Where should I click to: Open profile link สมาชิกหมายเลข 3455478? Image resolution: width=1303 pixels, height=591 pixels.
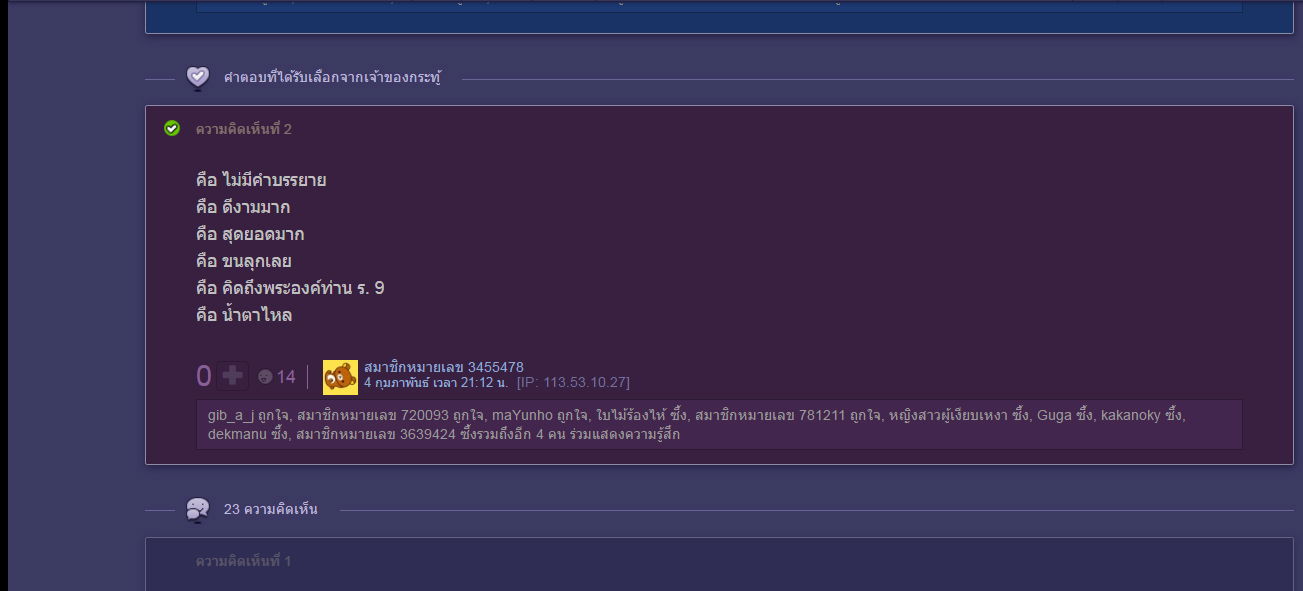coord(443,367)
